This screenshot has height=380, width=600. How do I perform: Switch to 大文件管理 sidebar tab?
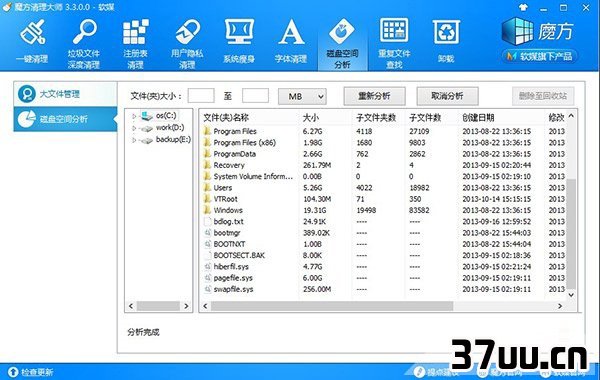coord(65,94)
